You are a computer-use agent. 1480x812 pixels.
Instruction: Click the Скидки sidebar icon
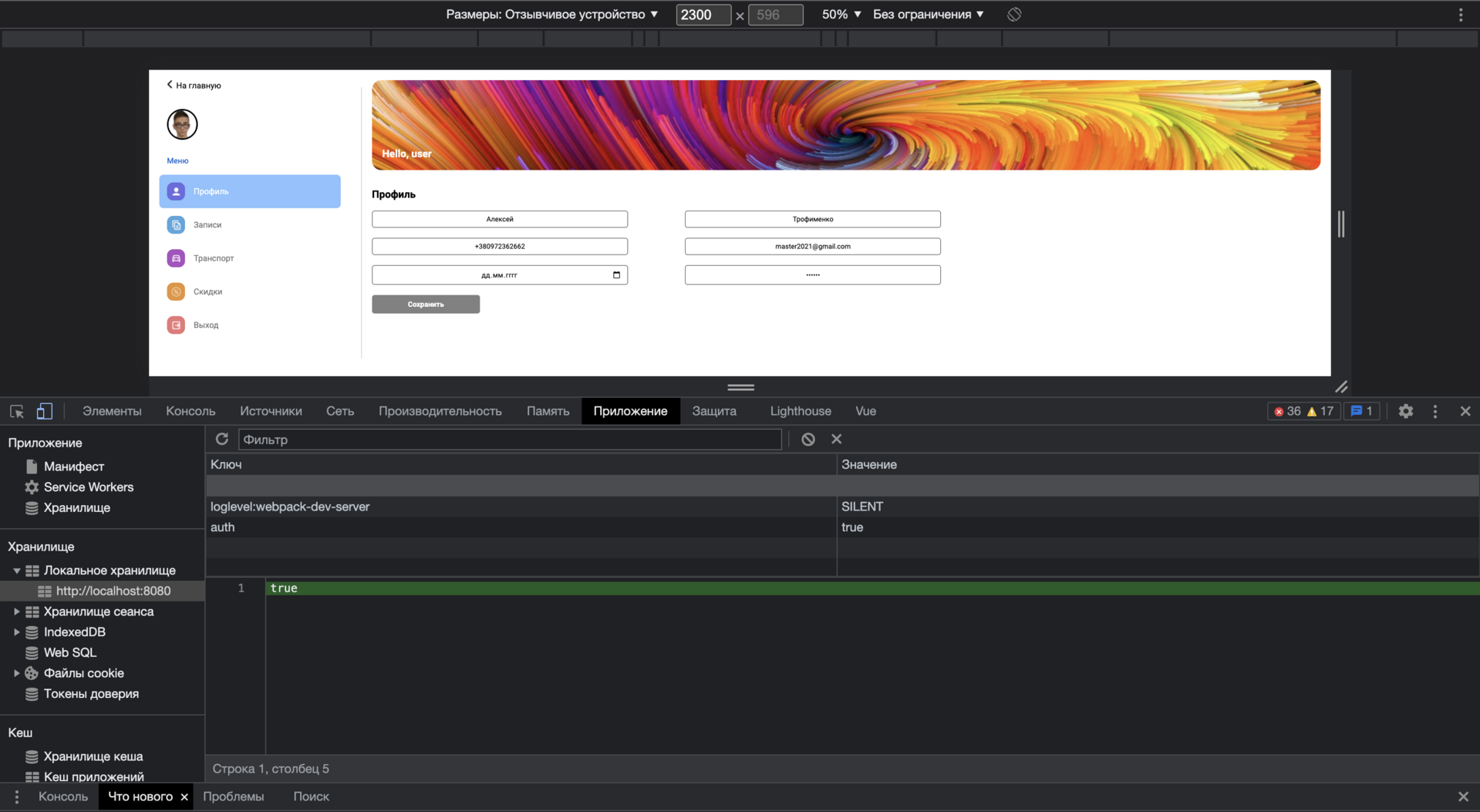pyautogui.click(x=176, y=291)
